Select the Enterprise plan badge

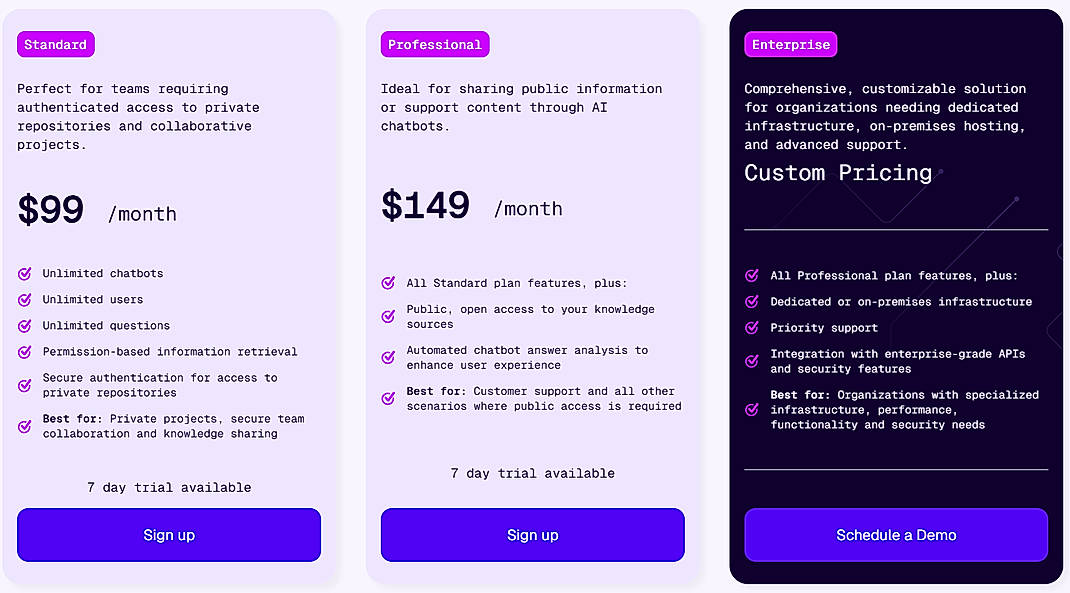790,44
